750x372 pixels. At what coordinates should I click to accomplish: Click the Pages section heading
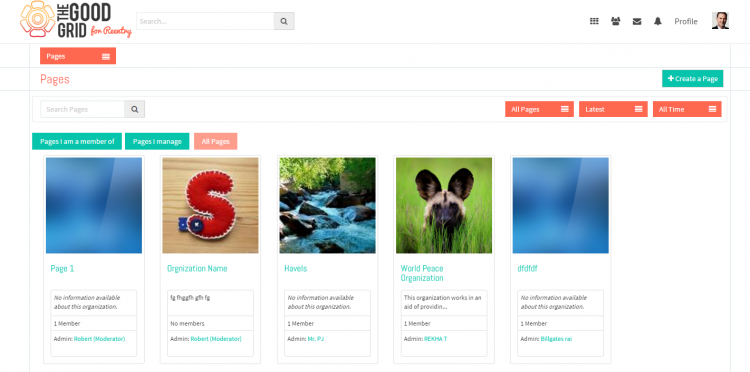point(55,79)
